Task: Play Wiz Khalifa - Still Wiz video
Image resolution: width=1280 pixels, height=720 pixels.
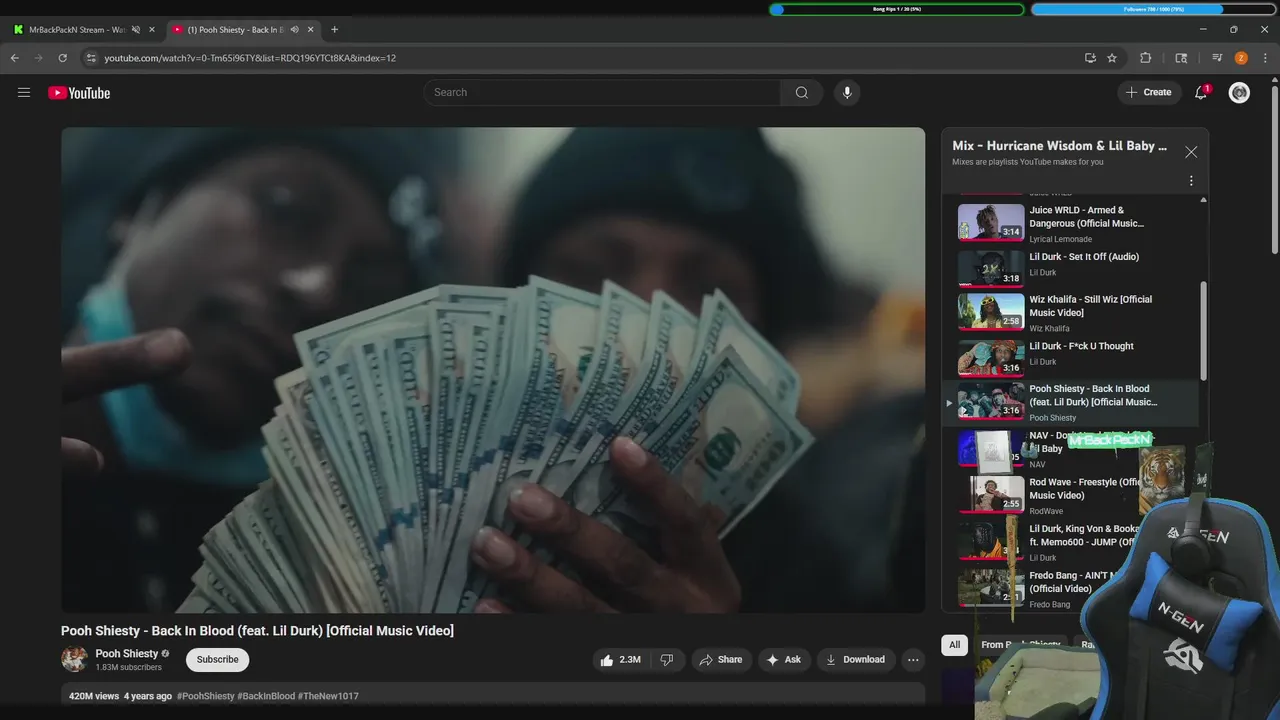Action: click(1077, 313)
